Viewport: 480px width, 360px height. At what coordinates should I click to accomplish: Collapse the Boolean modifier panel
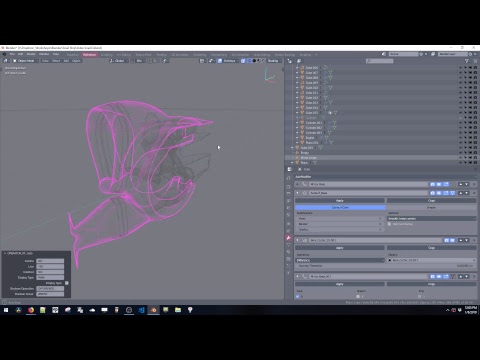[x=298, y=240]
